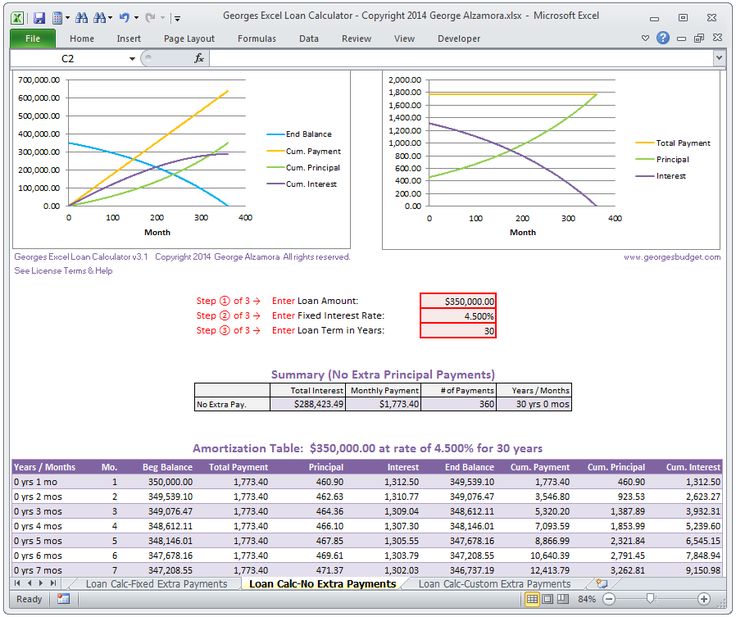This screenshot has height=617, width=736.
Task: Switch to Normal view icon
Action: coord(532,599)
